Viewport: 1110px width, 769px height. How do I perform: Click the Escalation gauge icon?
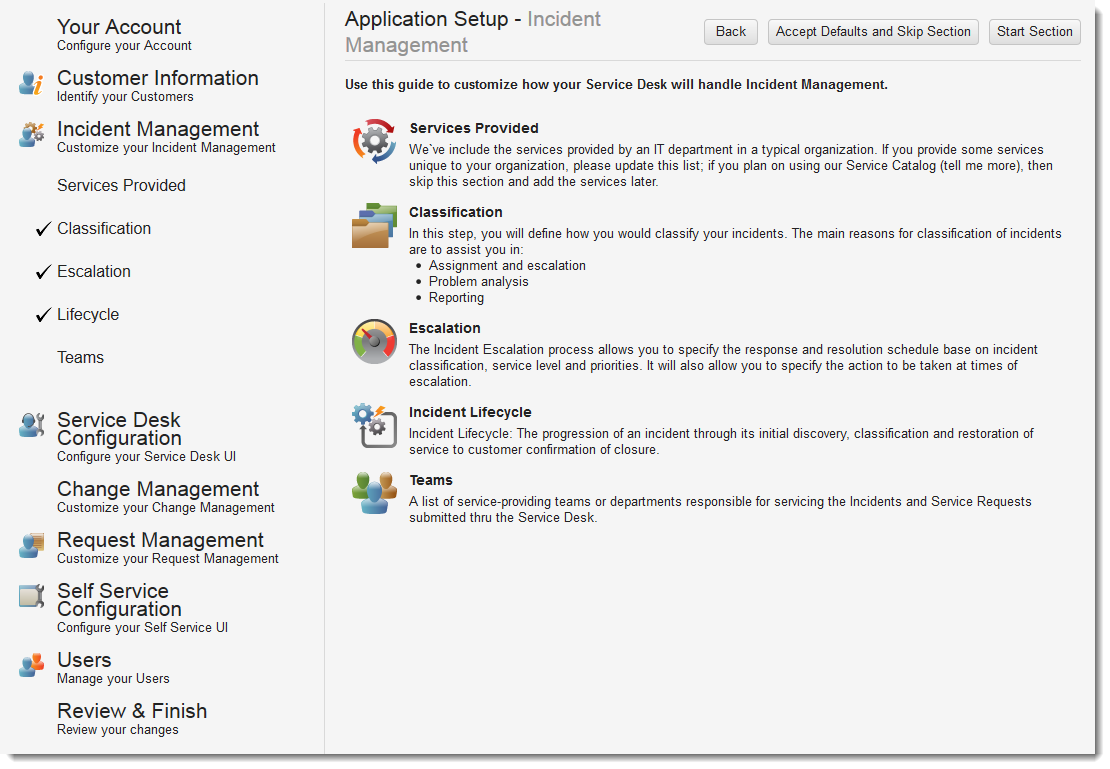(x=374, y=341)
